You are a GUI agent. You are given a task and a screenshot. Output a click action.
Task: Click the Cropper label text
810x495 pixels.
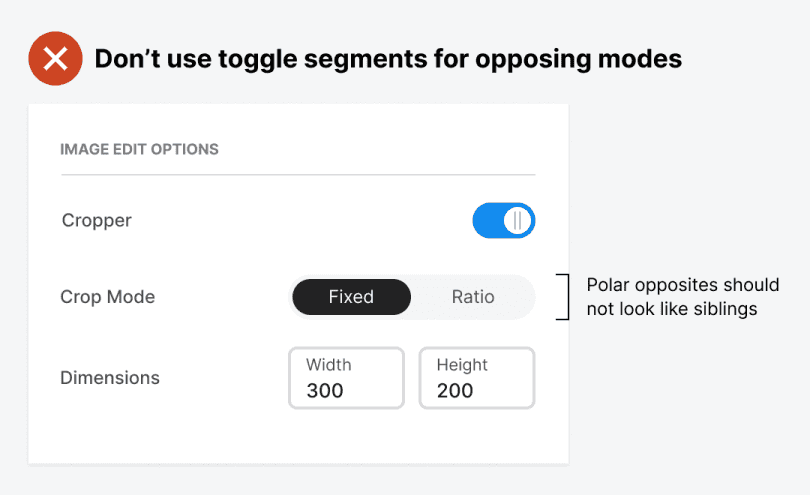point(96,220)
